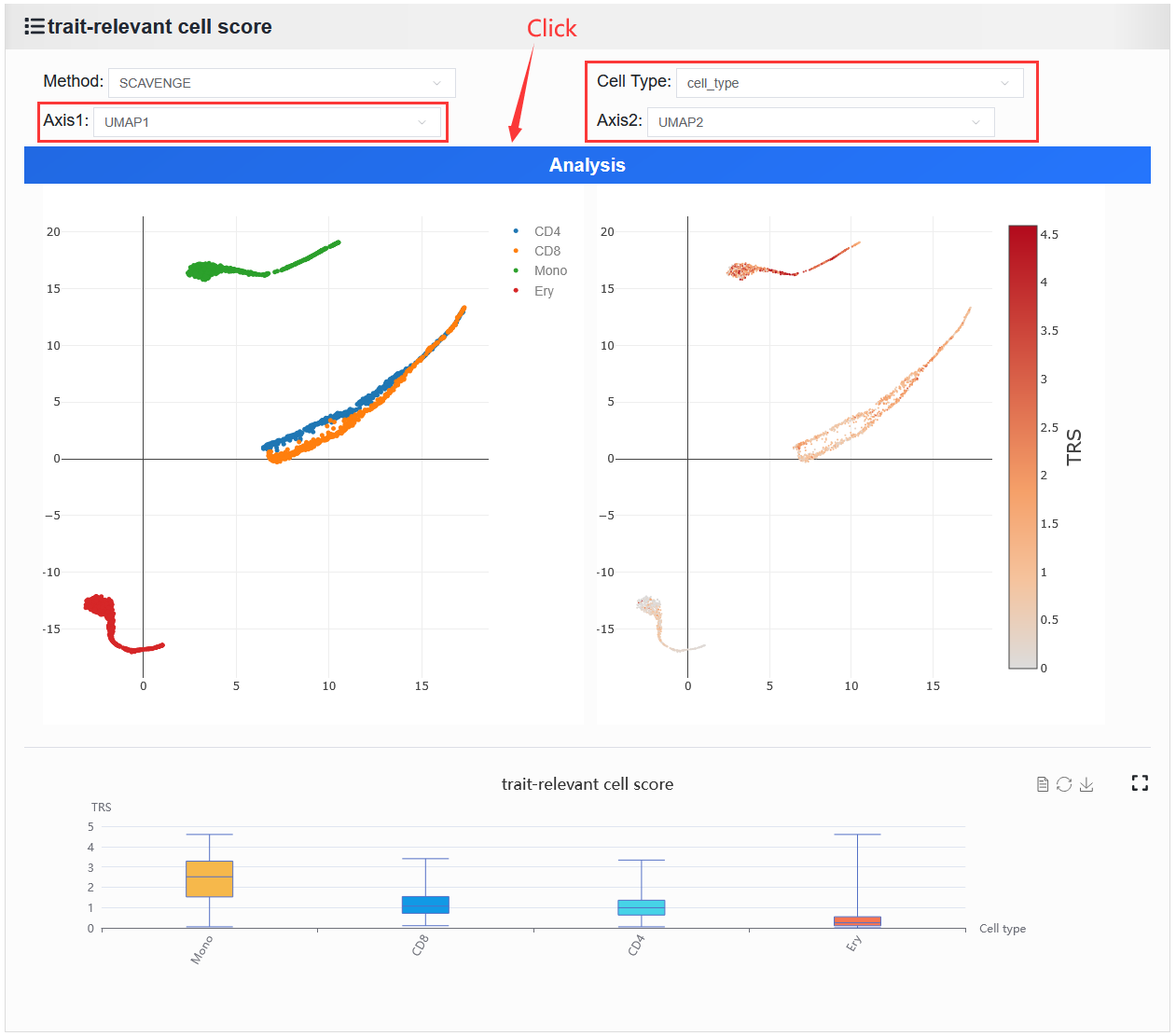Click the Ery boxplot box
This screenshot has width=1176, height=1036.
(x=857, y=921)
